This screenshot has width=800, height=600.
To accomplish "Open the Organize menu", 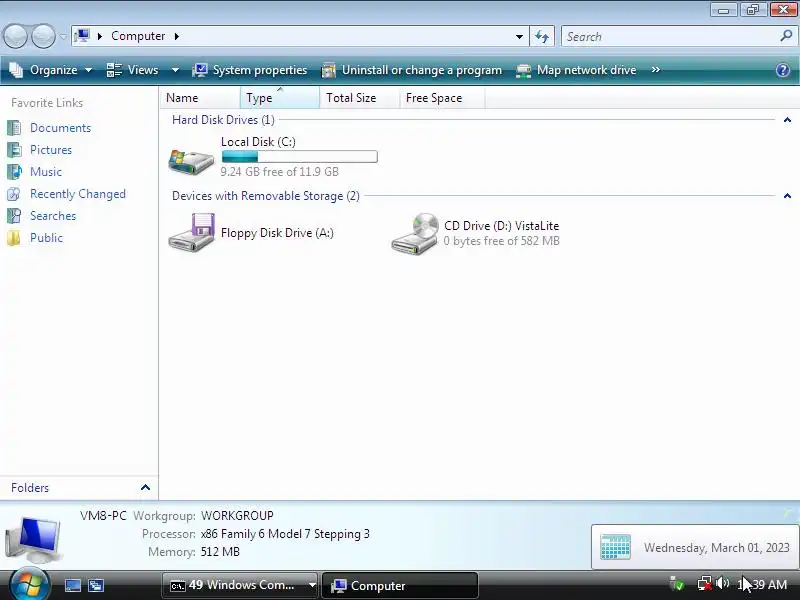I will pos(51,70).
